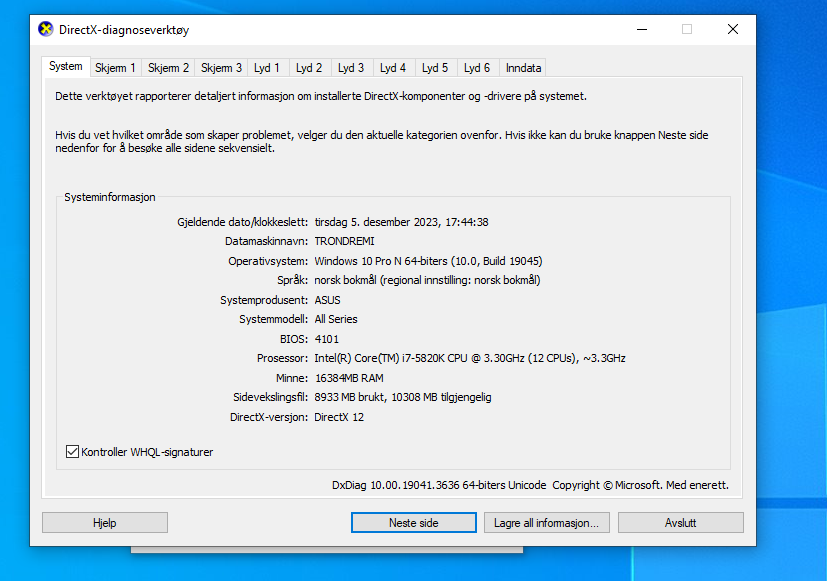827x581 pixels.
Task: Open the Skjerm 3 tab
Action: pos(221,68)
